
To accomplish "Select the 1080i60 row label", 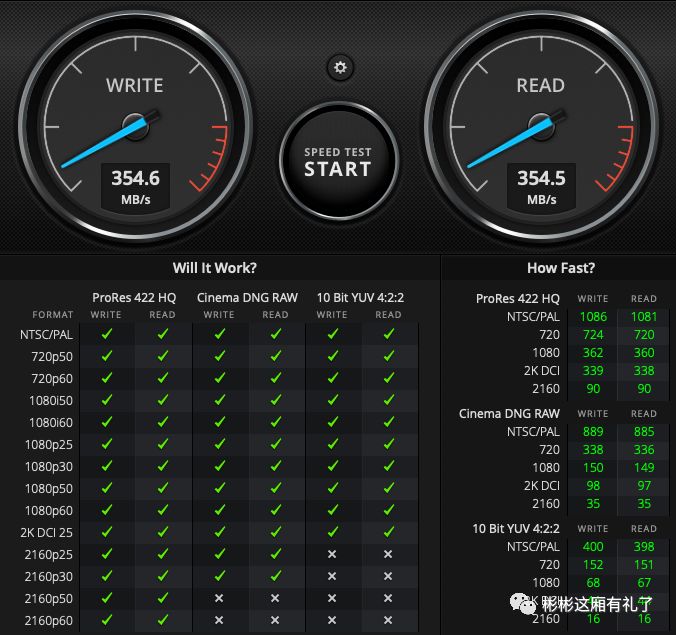I will coord(51,422).
